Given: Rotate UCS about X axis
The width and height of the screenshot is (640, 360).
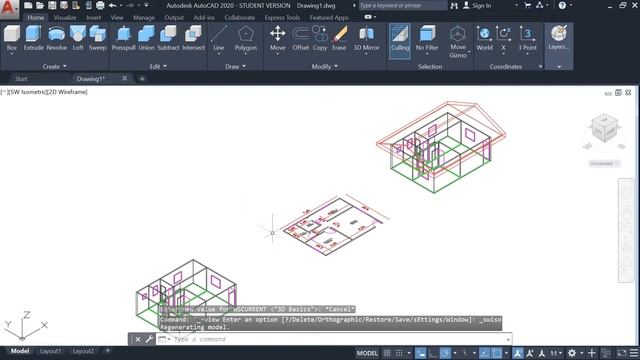Looking at the screenshot, I should [x=503, y=39].
